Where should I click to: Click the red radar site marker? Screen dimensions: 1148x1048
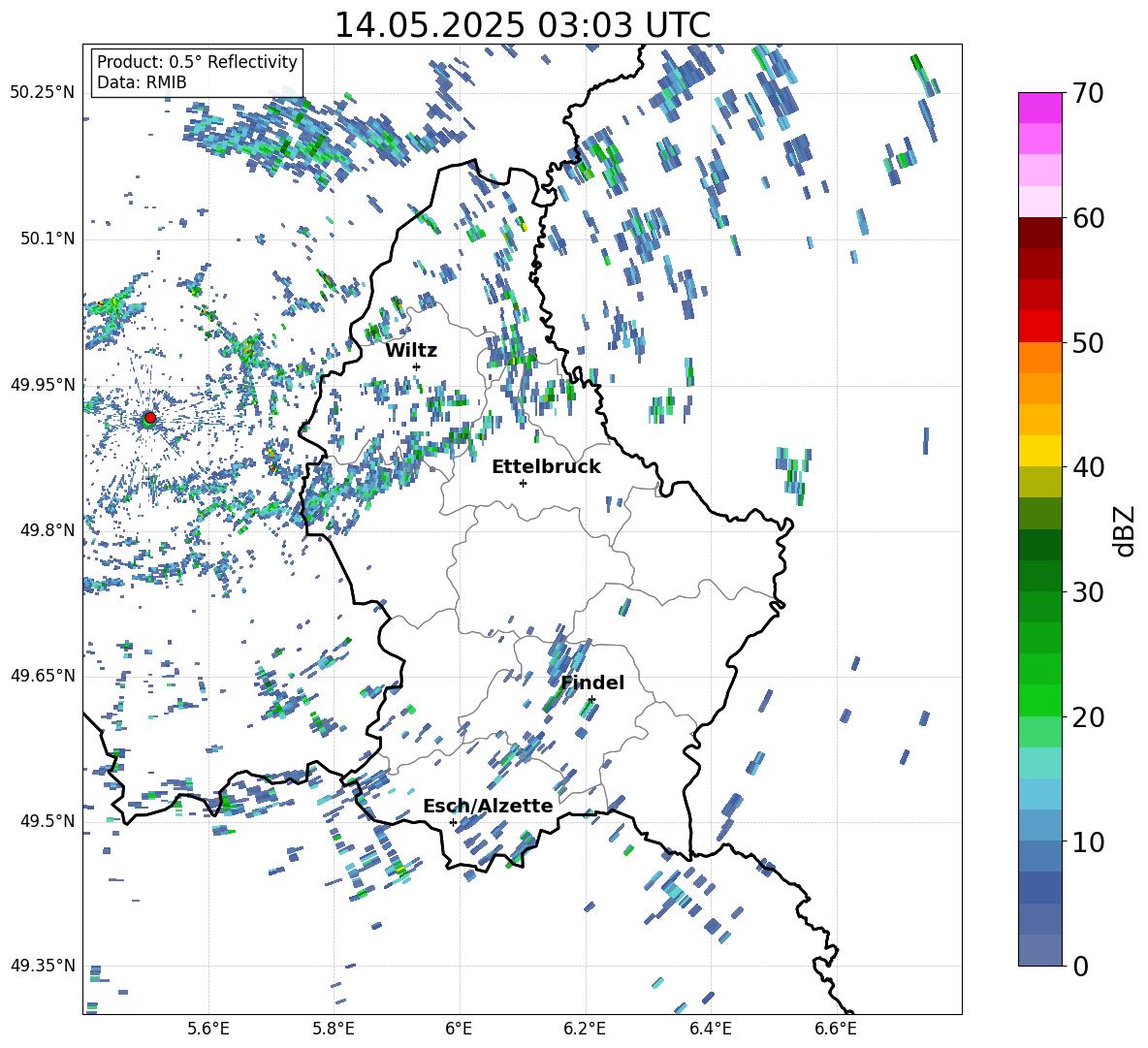(x=149, y=418)
